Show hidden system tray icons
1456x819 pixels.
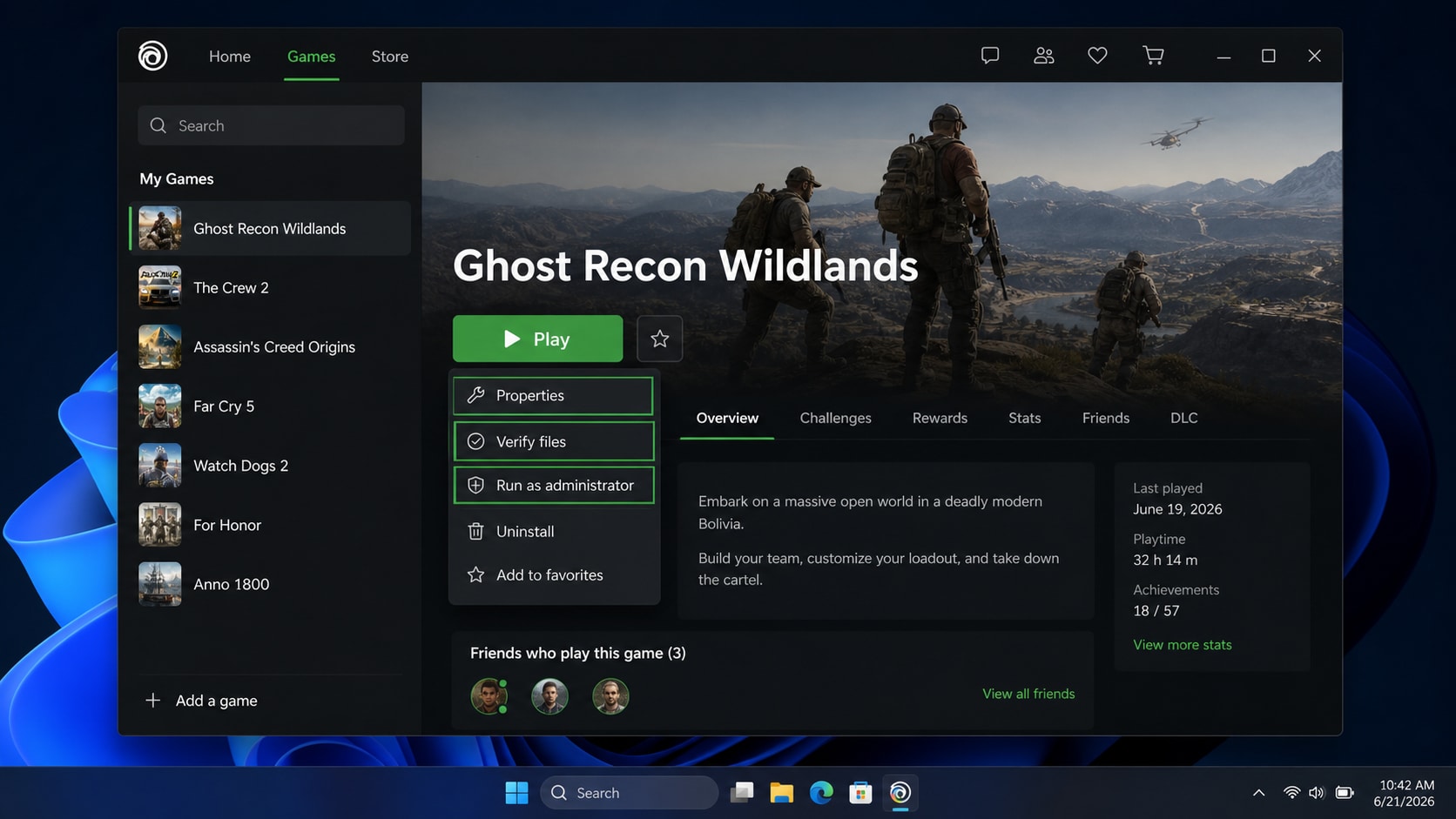(x=1258, y=793)
